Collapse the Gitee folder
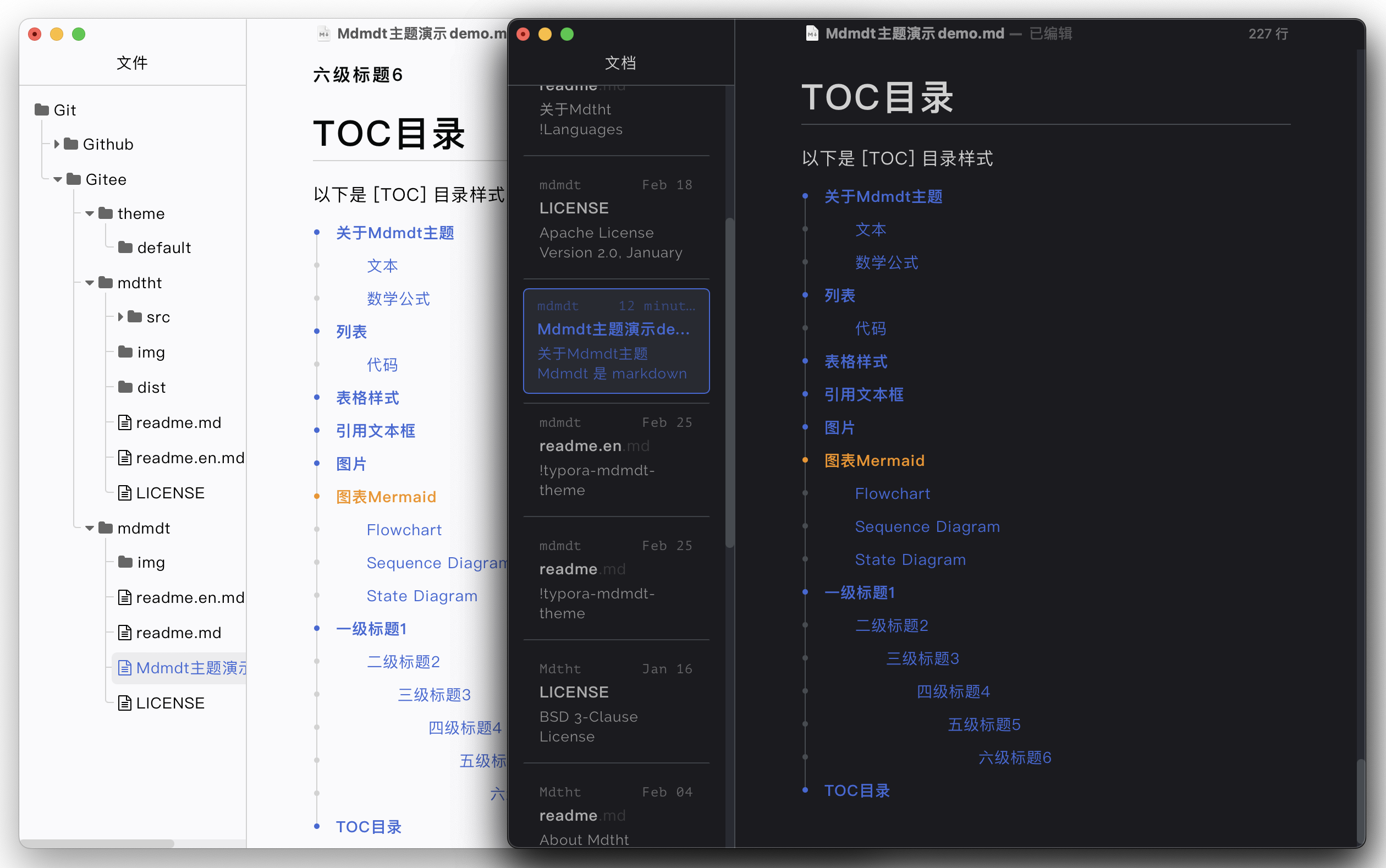This screenshot has height=868, width=1386. click(x=57, y=180)
